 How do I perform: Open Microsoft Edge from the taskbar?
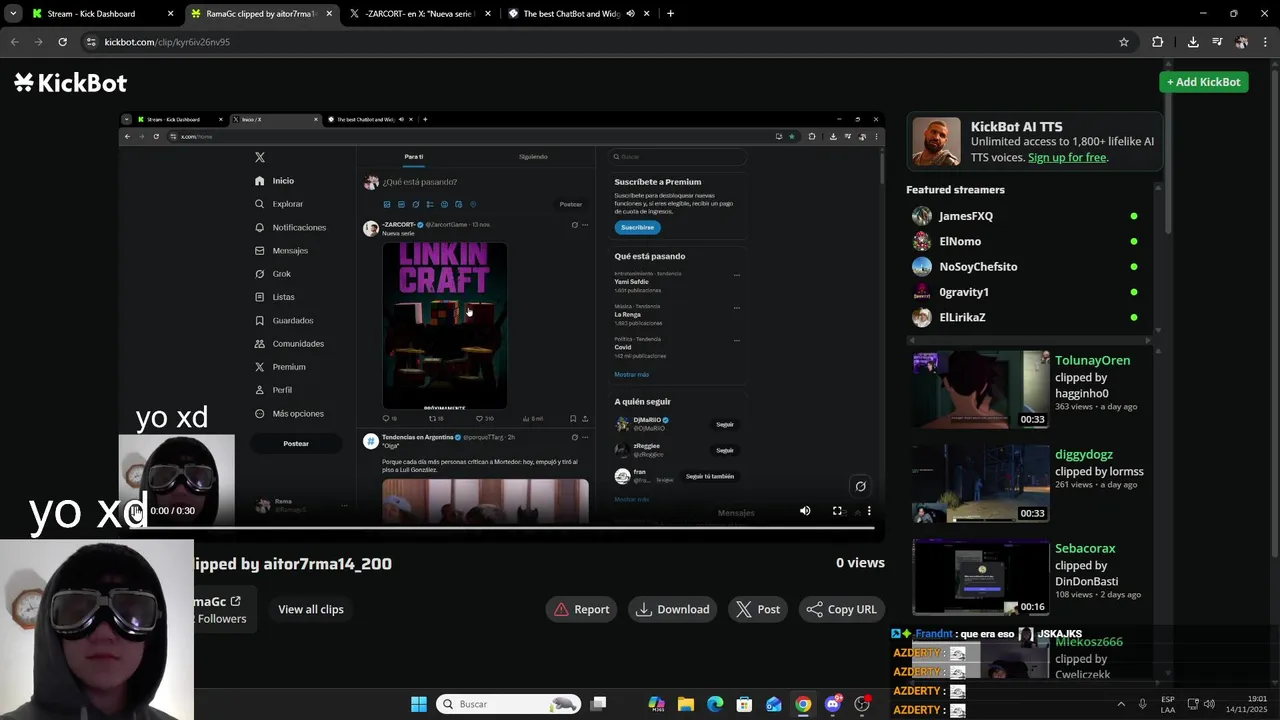click(x=715, y=704)
